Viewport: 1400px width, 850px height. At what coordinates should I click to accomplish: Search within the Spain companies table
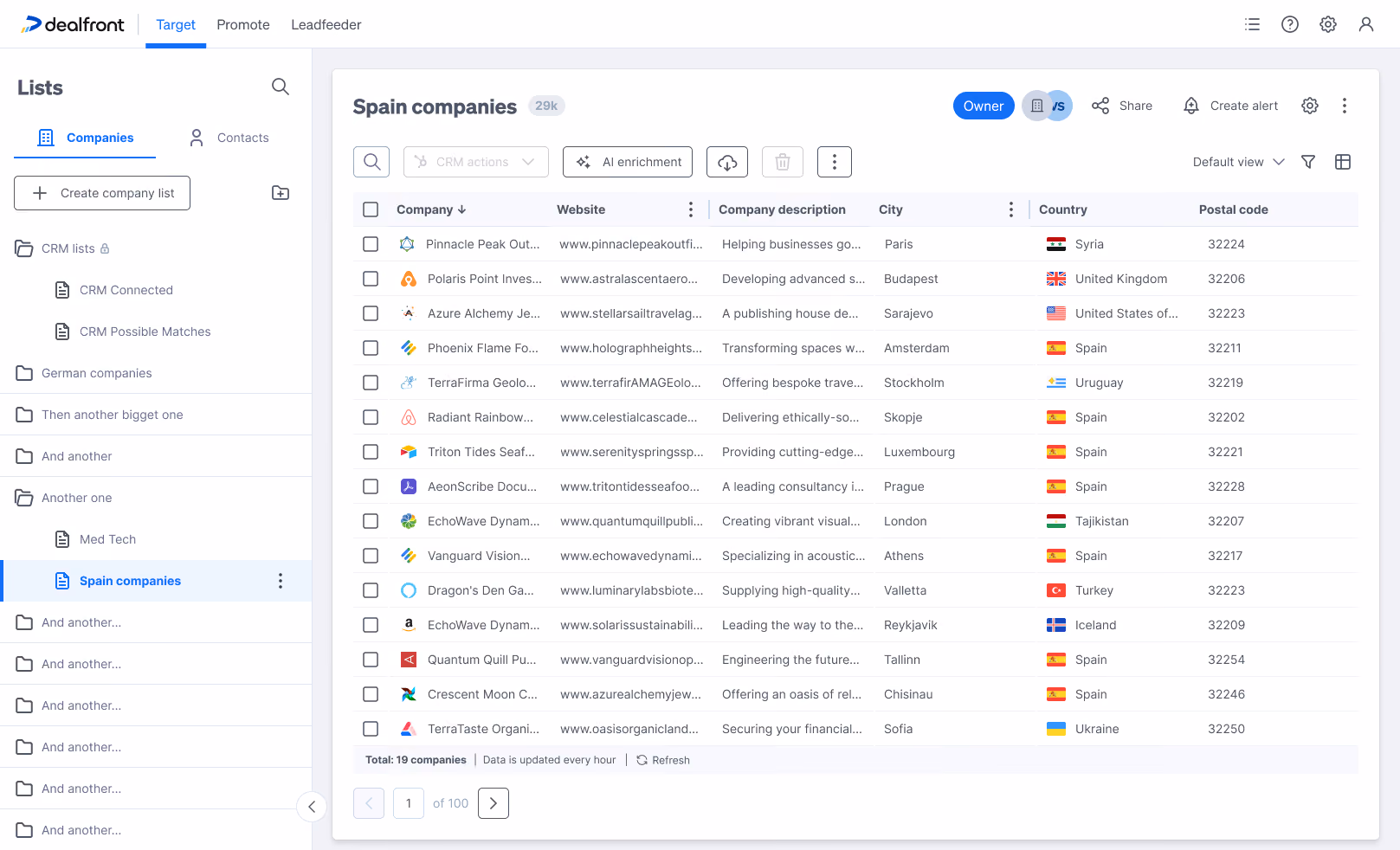click(x=371, y=162)
